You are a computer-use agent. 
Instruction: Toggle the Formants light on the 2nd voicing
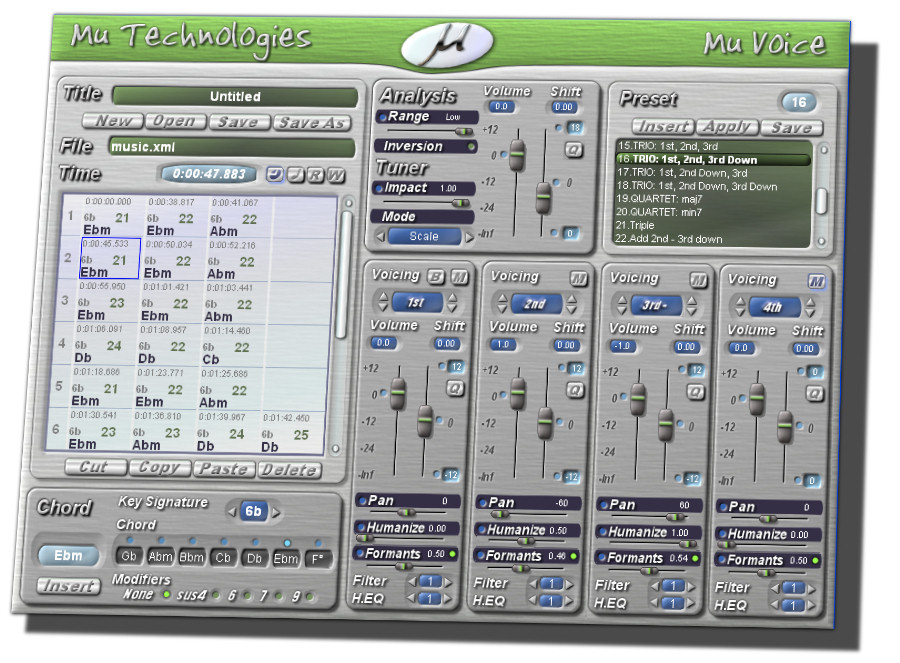[573, 556]
